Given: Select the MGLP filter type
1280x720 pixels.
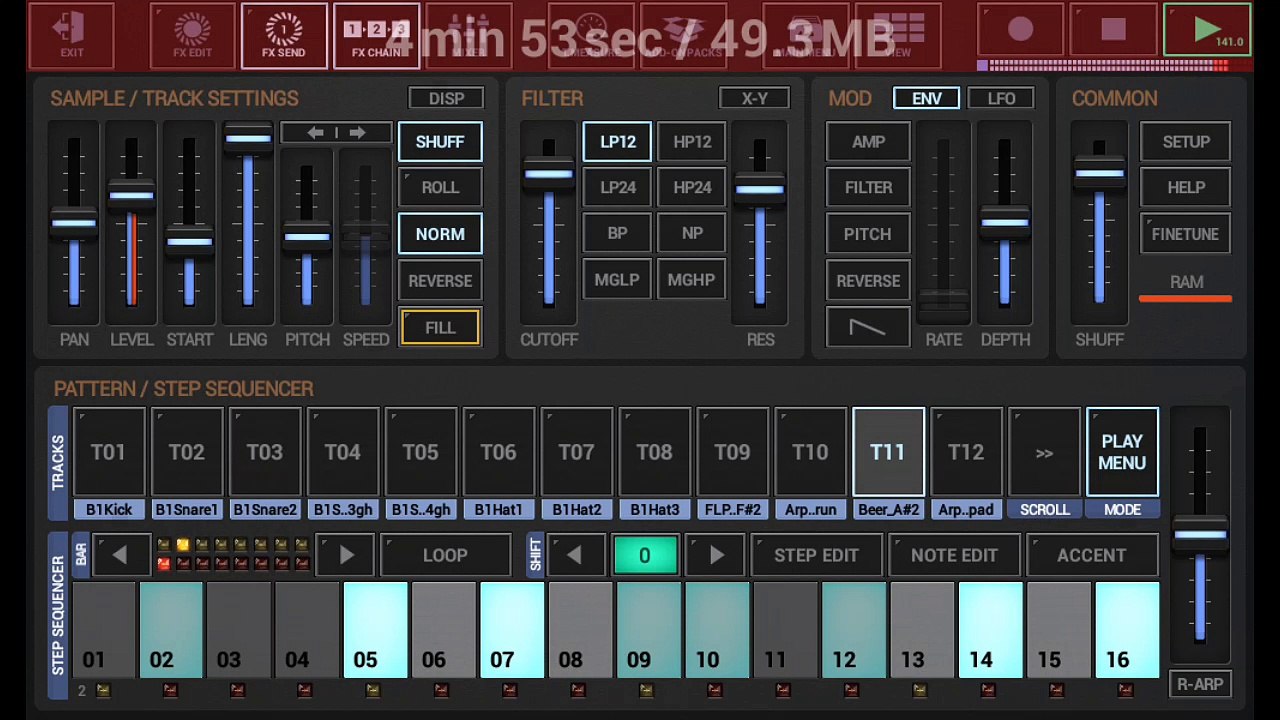Looking at the screenshot, I should 617,280.
